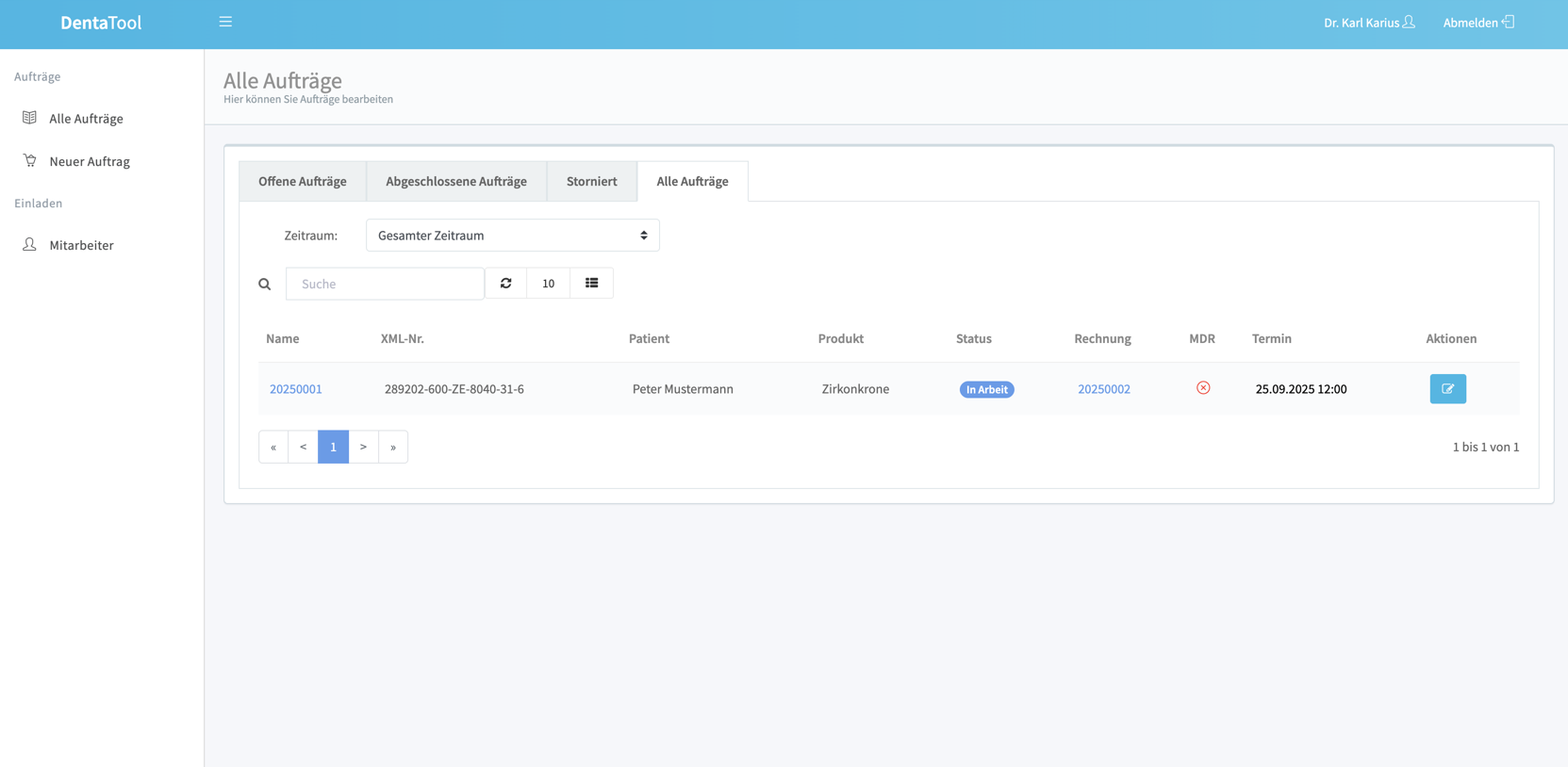Switch to the Offene Aufträge tab
The height and width of the screenshot is (767, 1568).
tap(302, 181)
